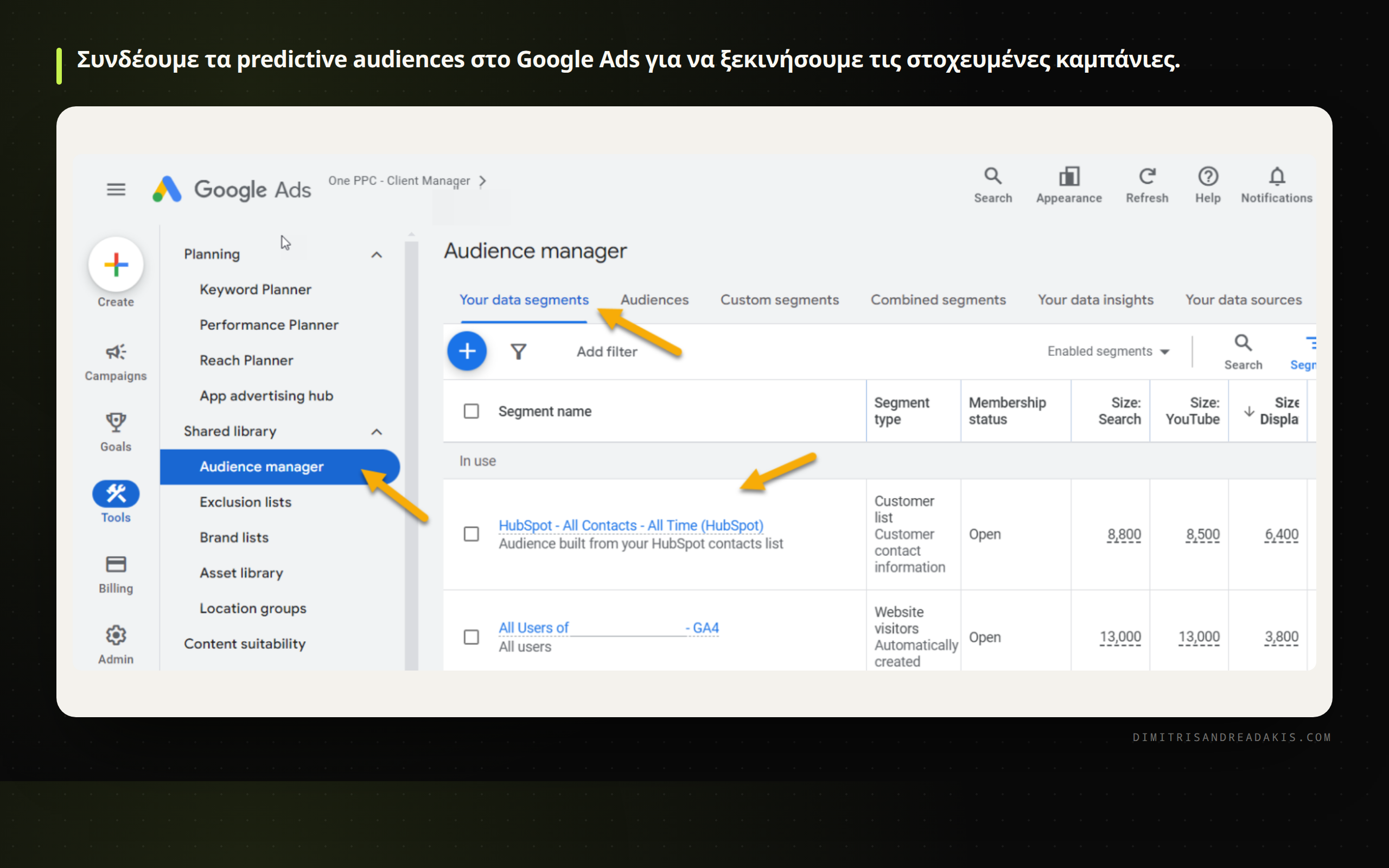
Task: Open Reach Planner
Action: [246, 361]
